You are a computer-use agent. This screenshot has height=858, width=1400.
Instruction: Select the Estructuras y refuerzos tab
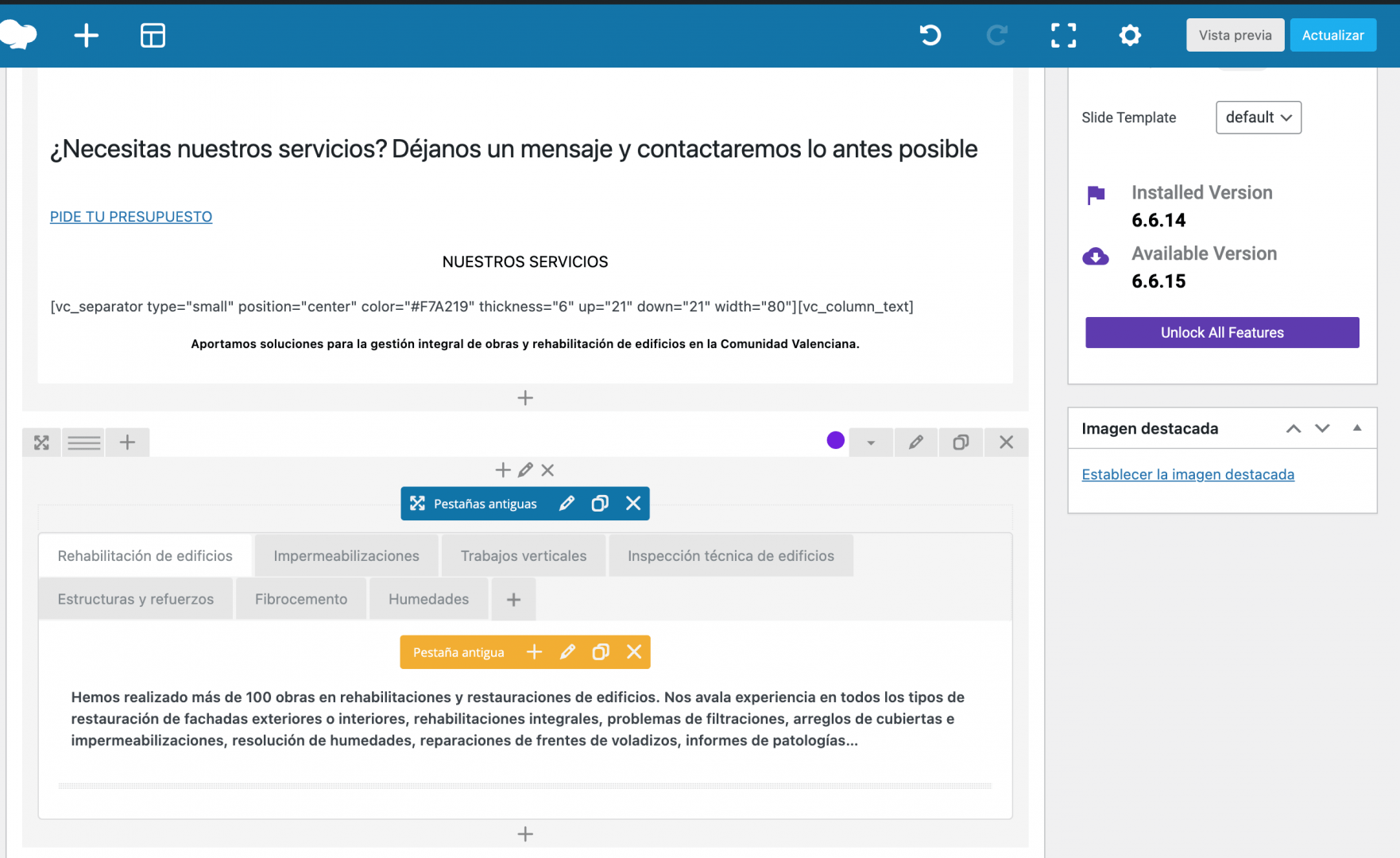136,599
